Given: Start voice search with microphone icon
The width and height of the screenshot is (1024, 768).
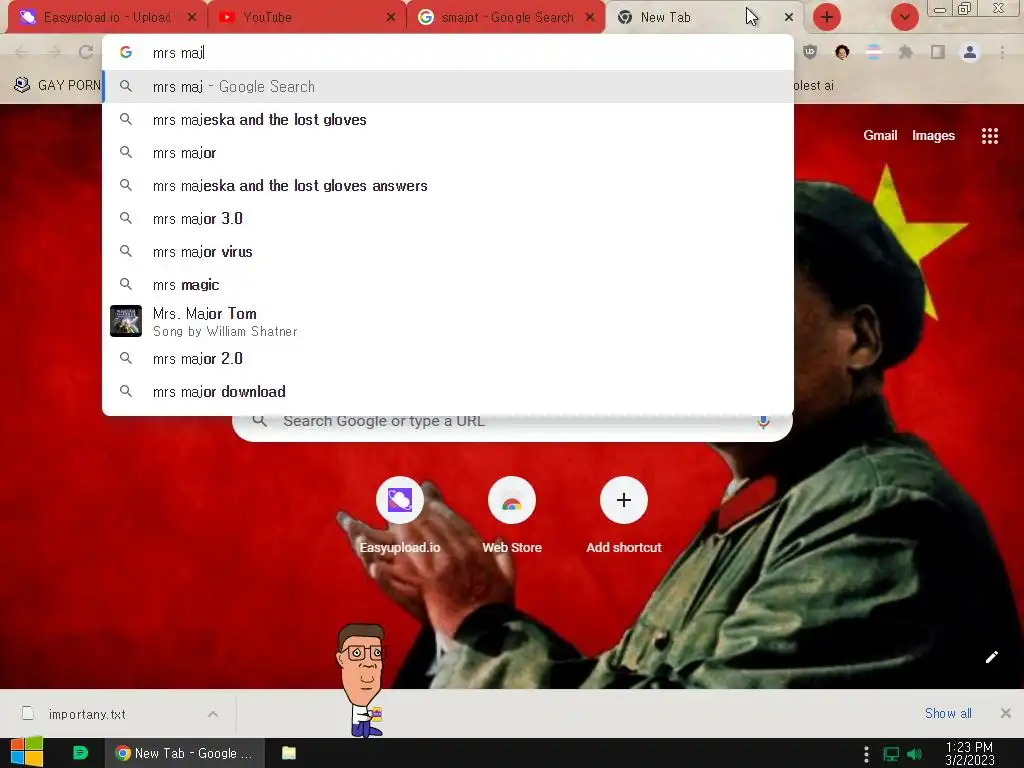Looking at the screenshot, I should pyautogui.click(x=763, y=421).
